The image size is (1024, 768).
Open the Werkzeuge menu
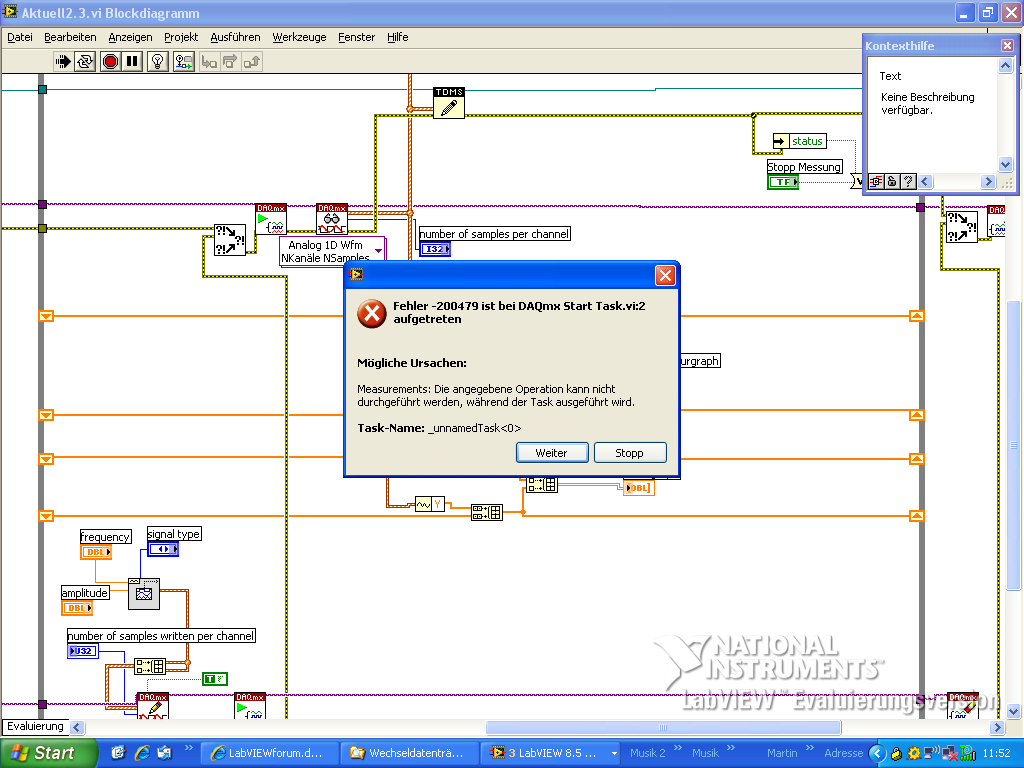pos(299,37)
